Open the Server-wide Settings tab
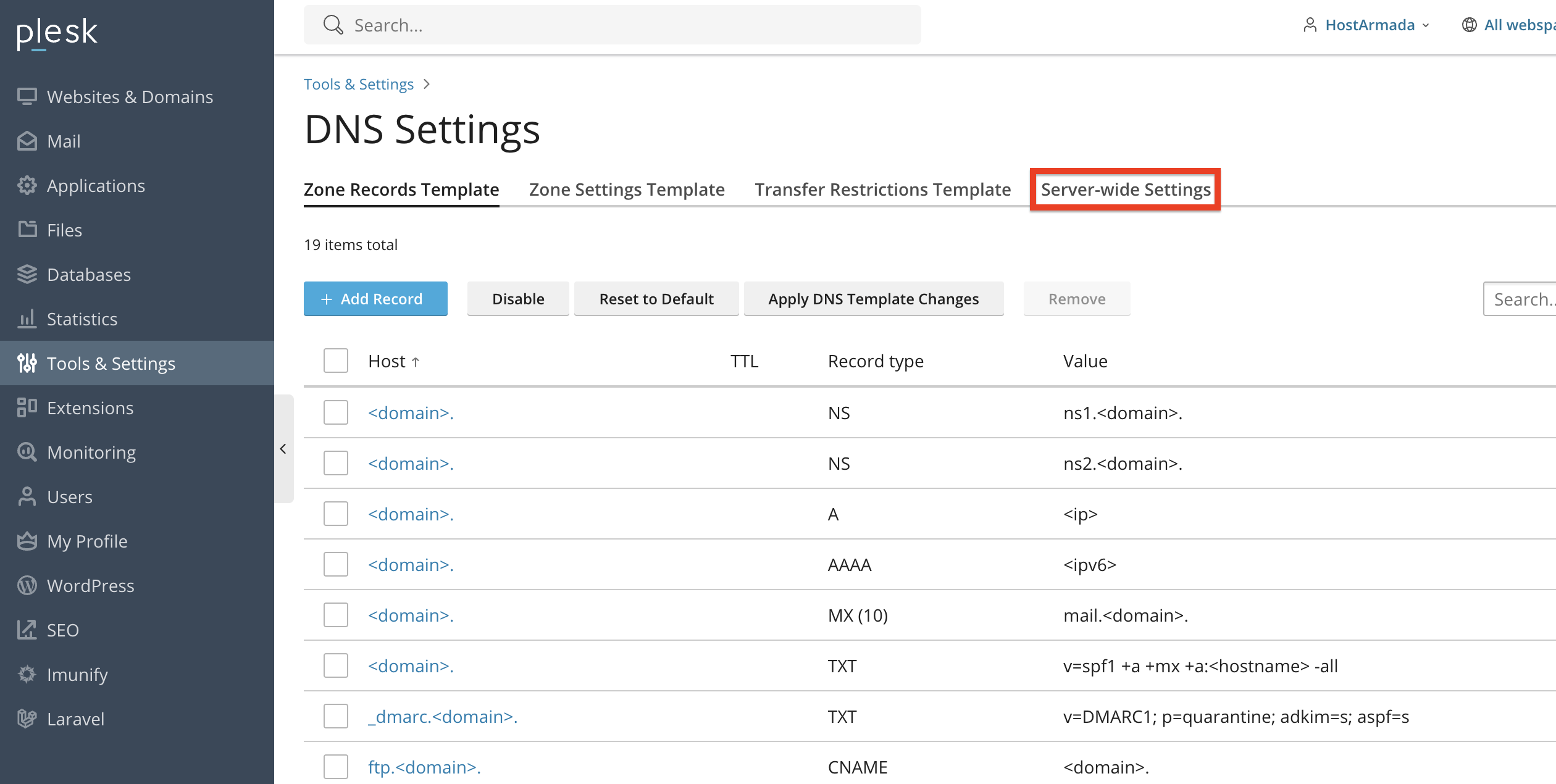1556x784 pixels. 1126,190
